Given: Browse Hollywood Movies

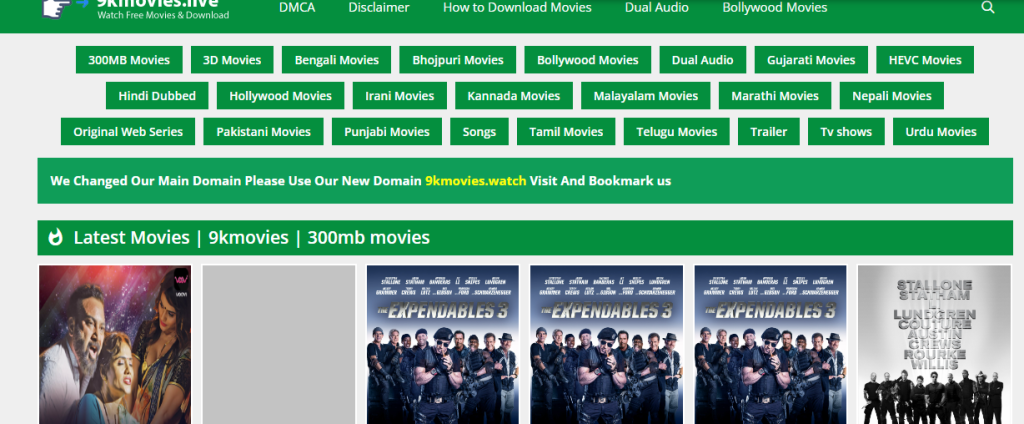Looking at the screenshot, I should (280, 95).
